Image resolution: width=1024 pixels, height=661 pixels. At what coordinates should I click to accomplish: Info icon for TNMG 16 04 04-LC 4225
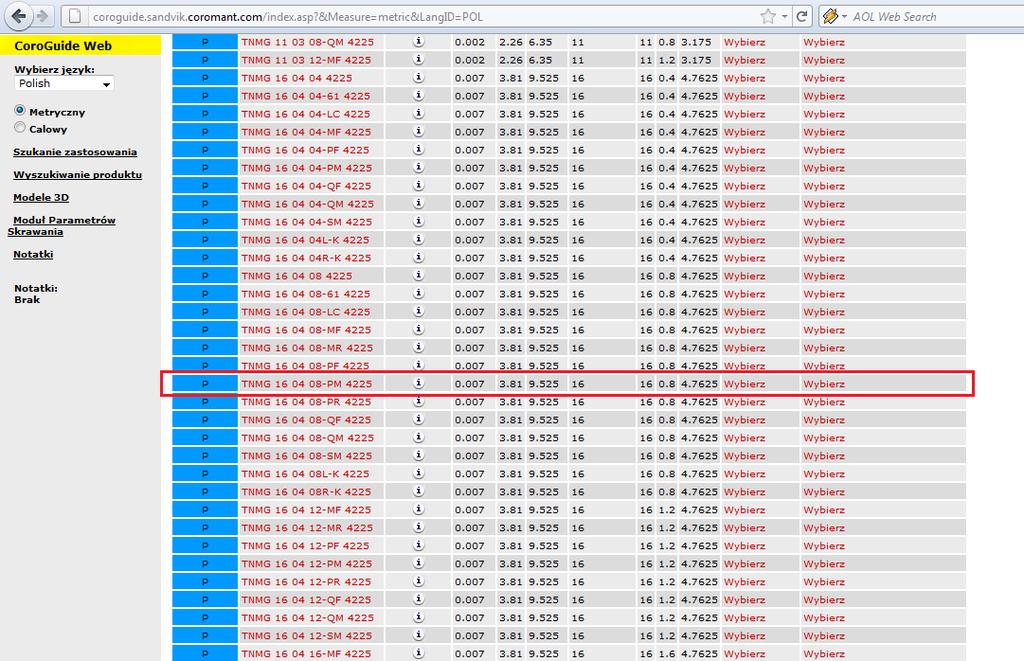419,113
